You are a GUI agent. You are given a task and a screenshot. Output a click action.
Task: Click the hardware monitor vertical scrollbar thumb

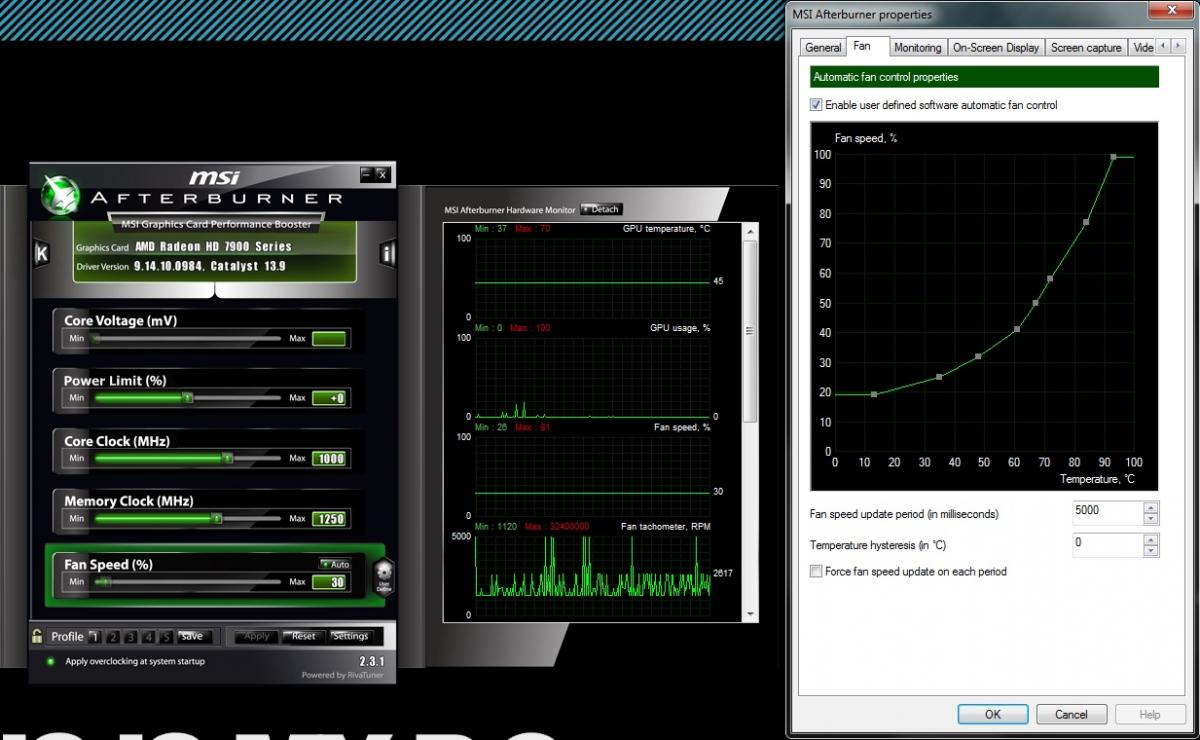click(751, 330)
